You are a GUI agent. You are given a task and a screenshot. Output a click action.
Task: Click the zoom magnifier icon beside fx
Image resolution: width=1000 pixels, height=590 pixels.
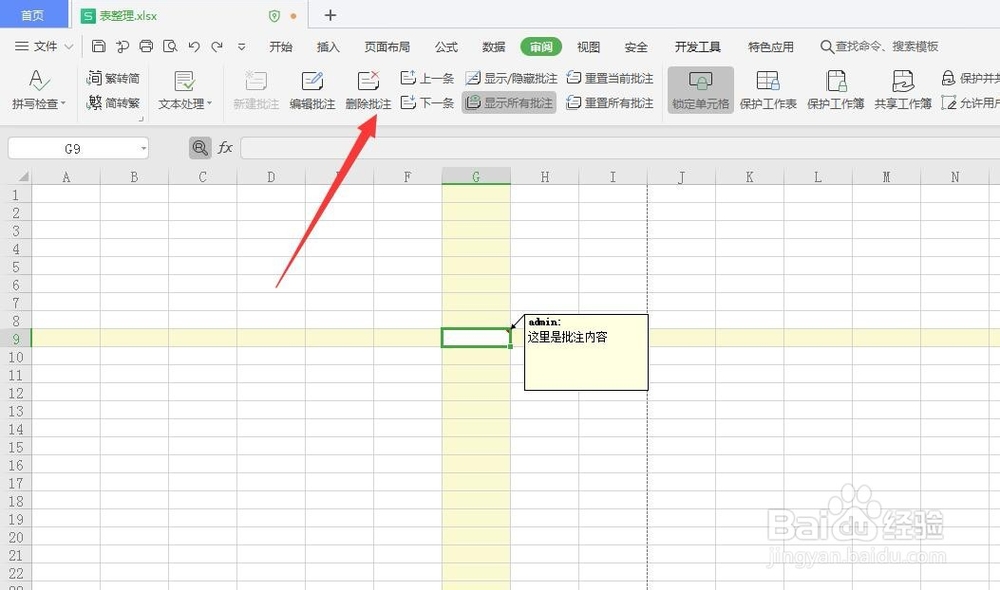point(200,148)
